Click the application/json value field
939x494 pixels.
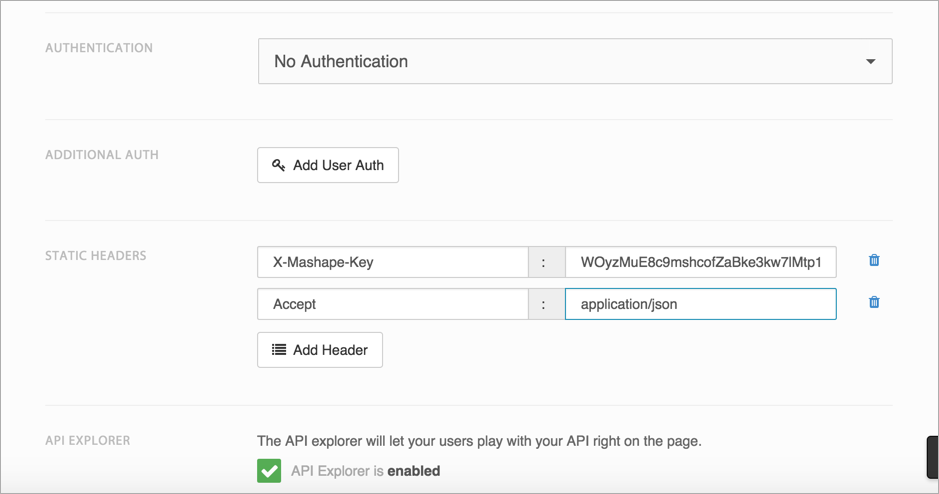tap(700, 304)
